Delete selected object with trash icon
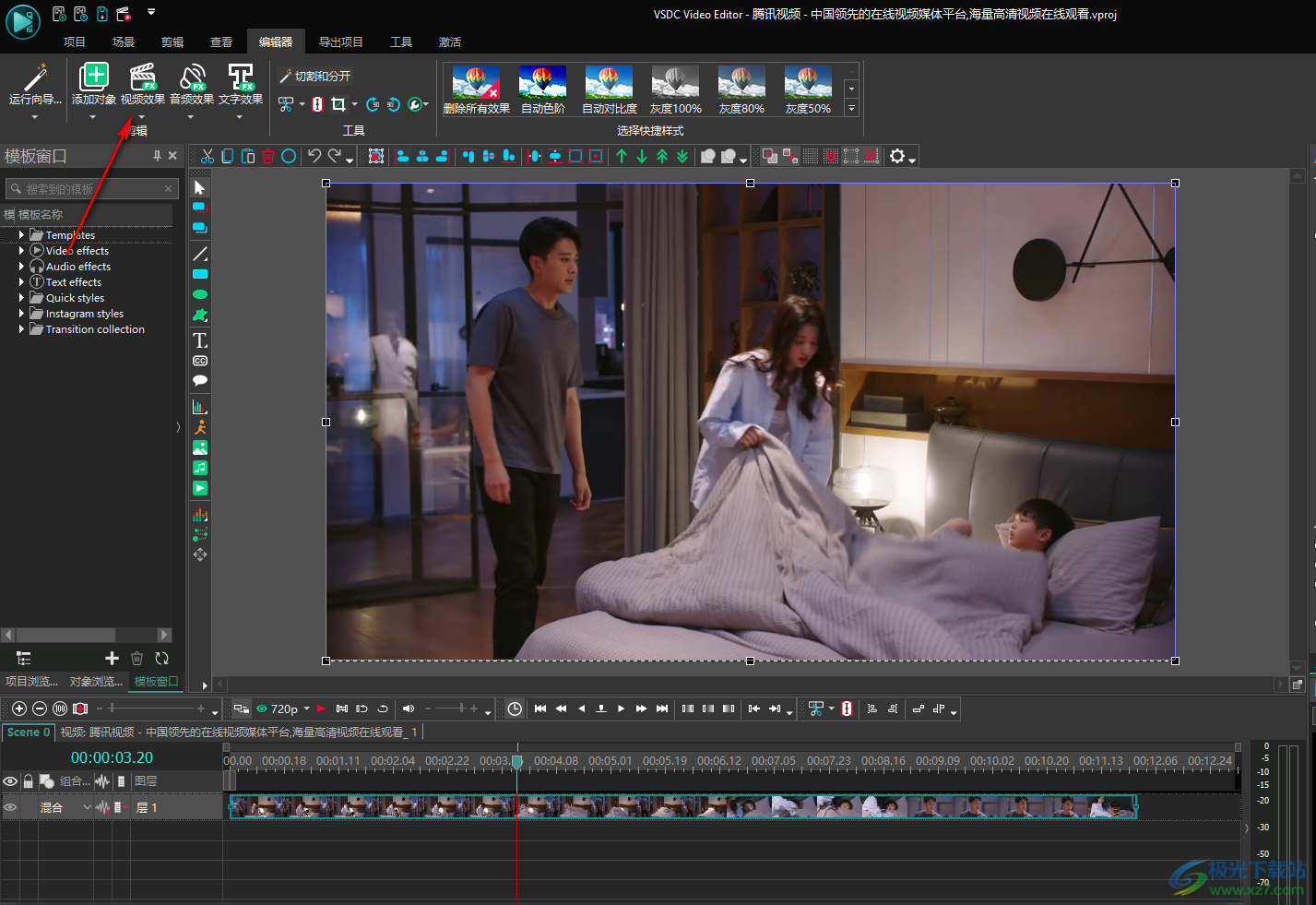The image size is (1316, 905). pos(268,156)
